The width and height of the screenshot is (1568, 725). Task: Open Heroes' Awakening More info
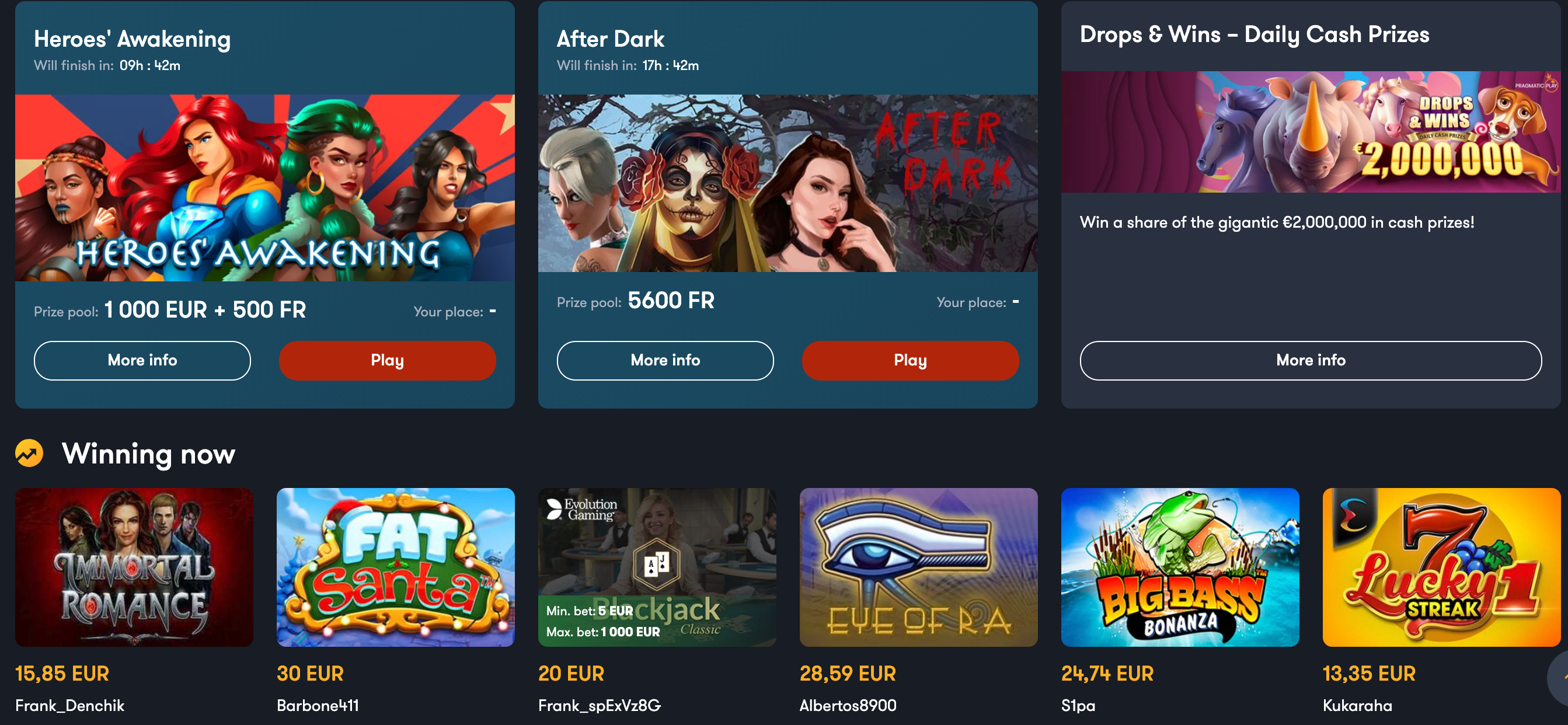[142, 360]
